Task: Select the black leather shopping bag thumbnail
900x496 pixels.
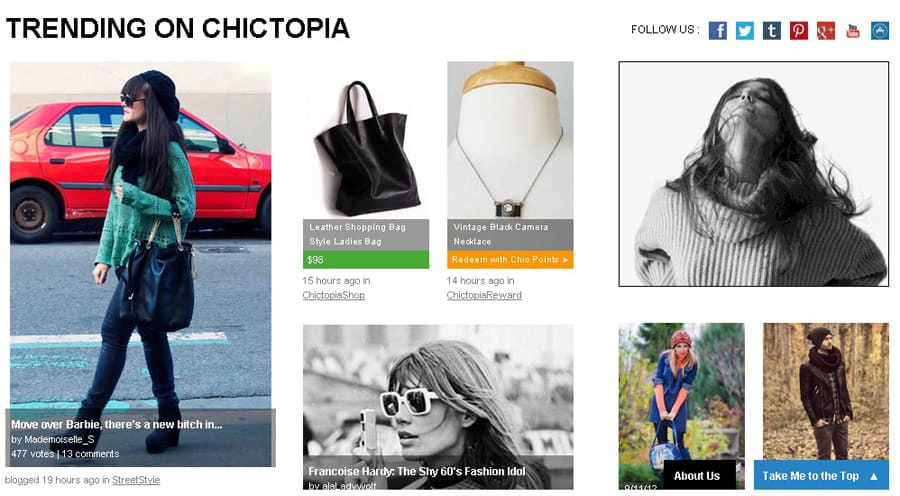Action: [366, 141]
